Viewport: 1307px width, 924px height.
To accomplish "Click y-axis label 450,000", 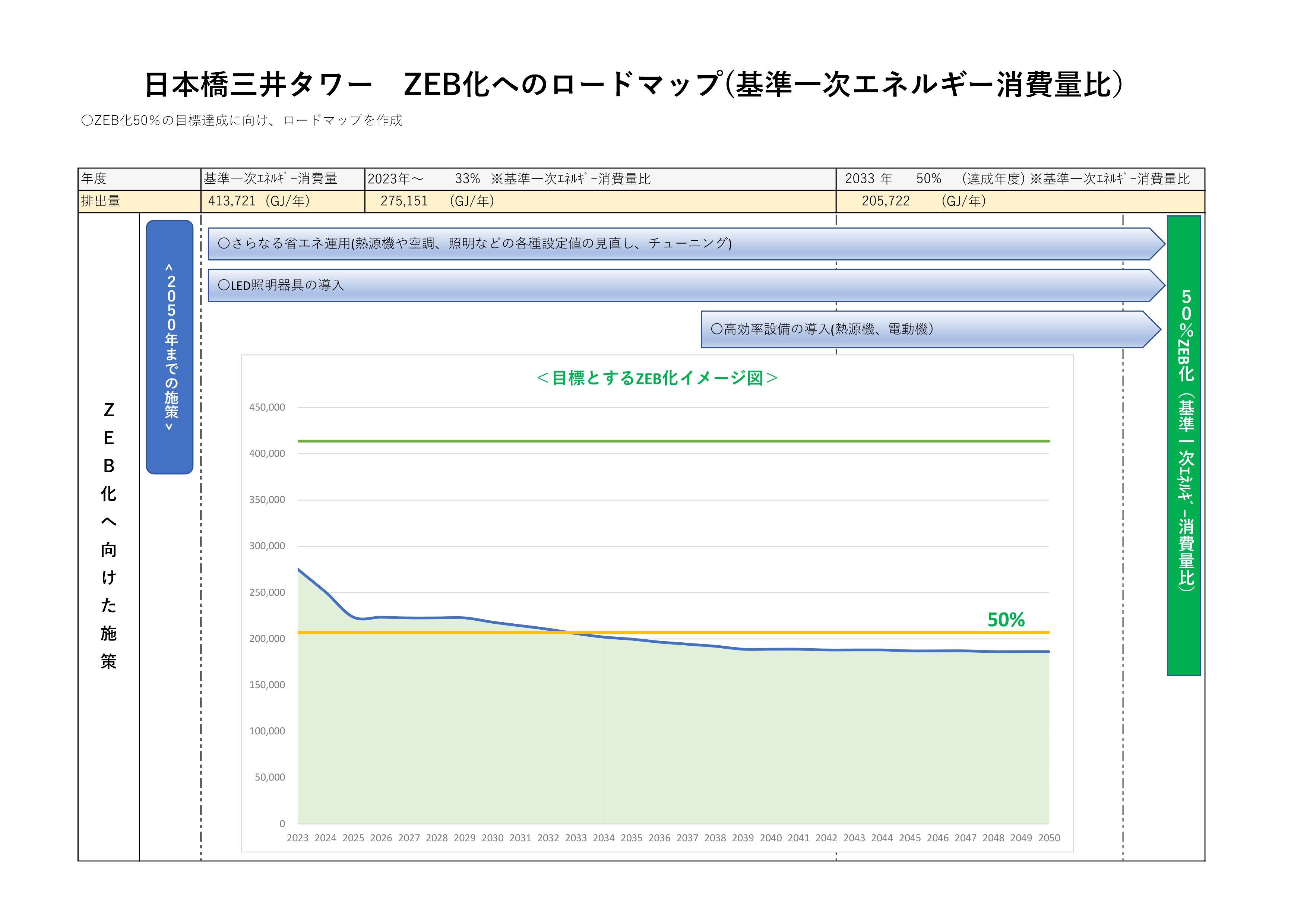I will coord(267,407).
